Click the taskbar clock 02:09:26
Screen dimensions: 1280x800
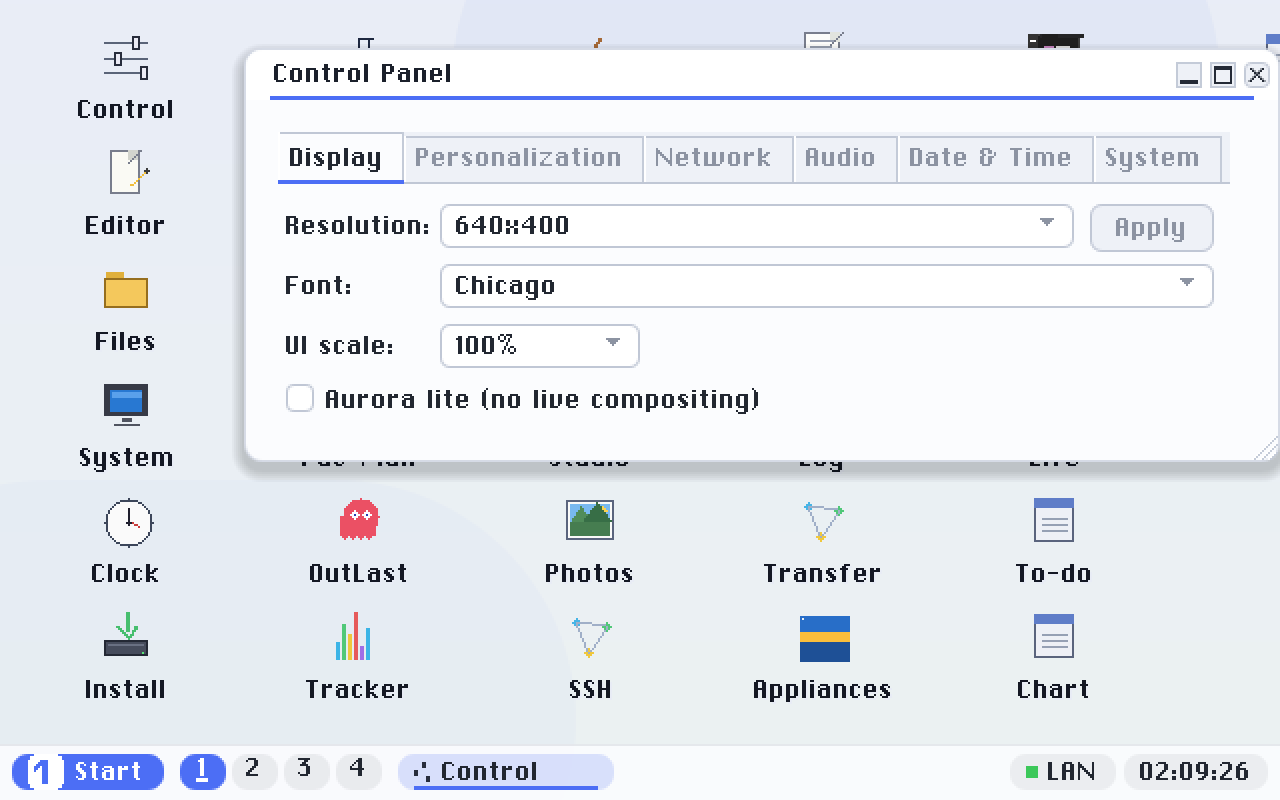pos(1194,772)
